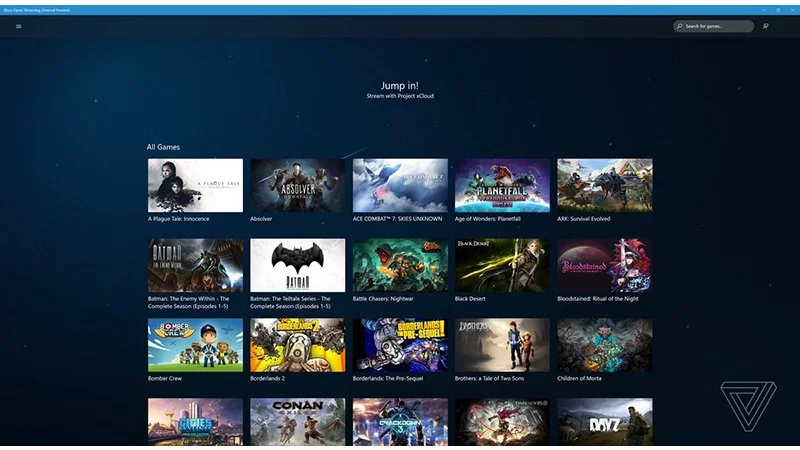Choose the Borderlands 2 cover art
This screenshot has height=450, width=800.
tap(297, 345)
